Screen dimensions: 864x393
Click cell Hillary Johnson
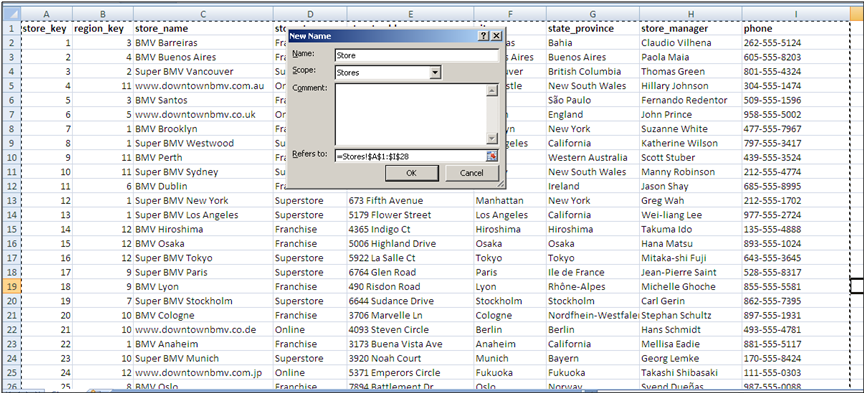(x=690, y=86)
